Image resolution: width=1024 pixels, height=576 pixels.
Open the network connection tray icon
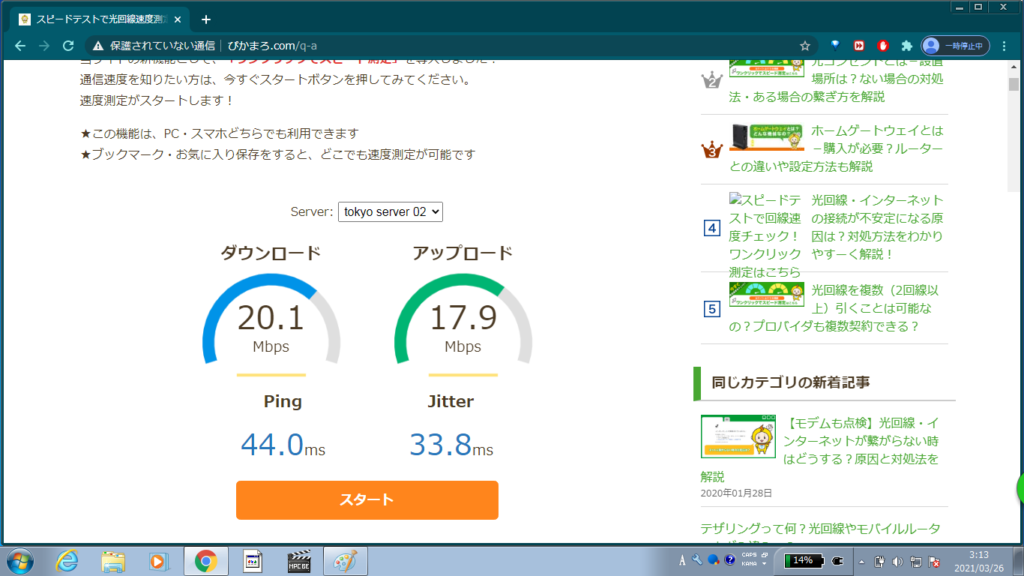(916, 562)
